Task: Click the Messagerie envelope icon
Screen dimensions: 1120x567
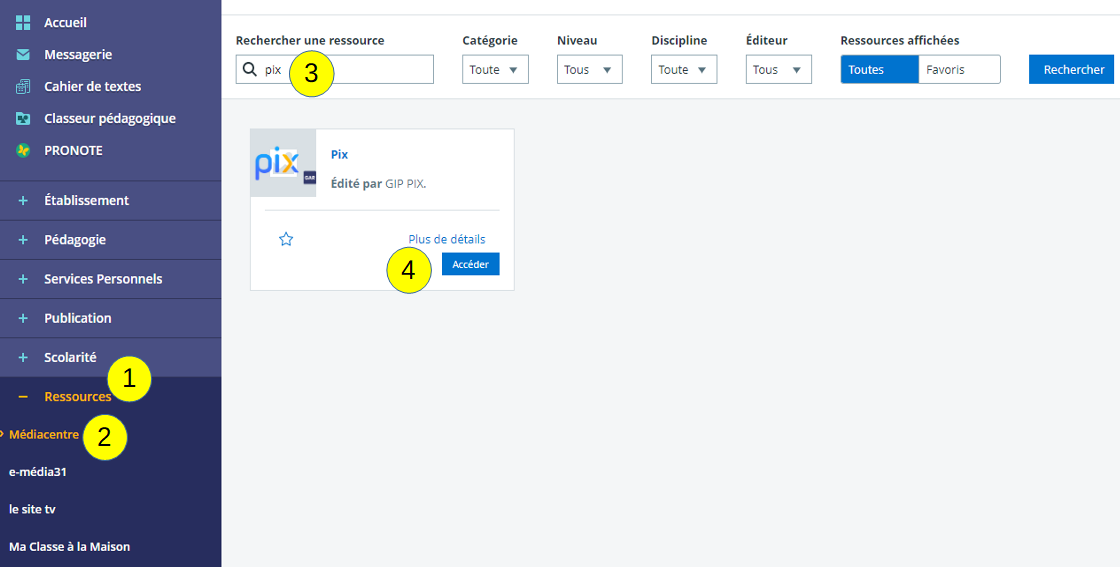Action: [x=23, y=55]
